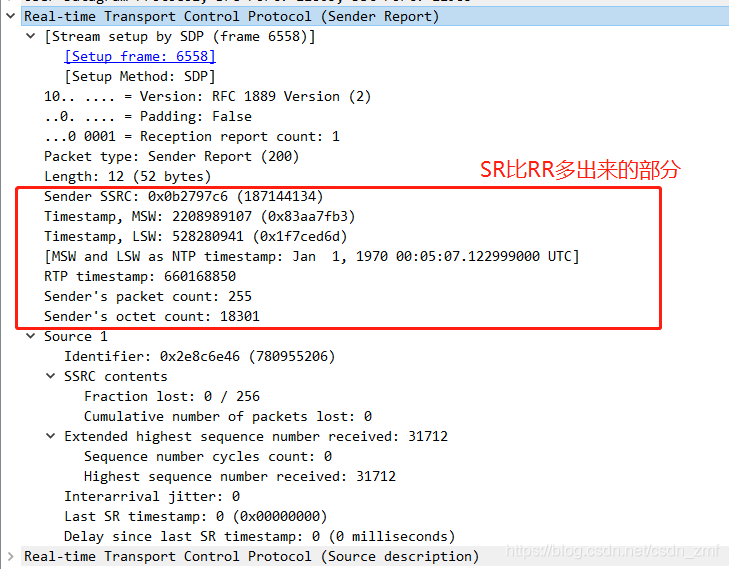Select Extended highest sequence number received: 31712 label
The image size is (729, 569).
256,436
